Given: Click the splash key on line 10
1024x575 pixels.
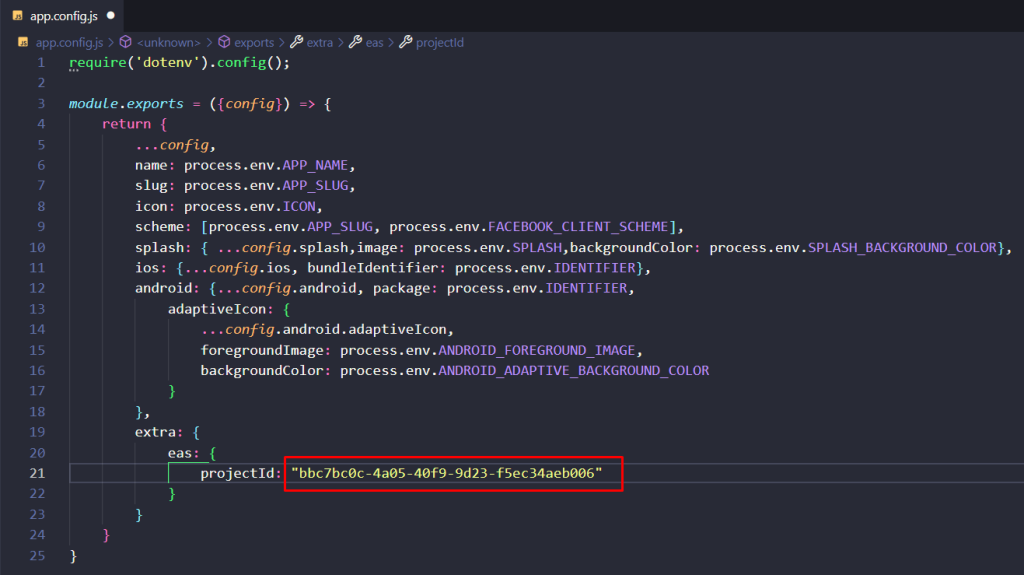Looking at the screenshot, I should [x=159, y=248].
